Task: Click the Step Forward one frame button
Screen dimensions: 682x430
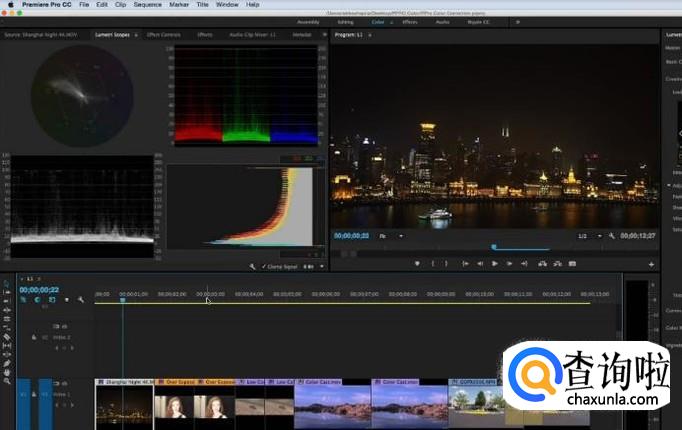Action: pyautogui.click(x=509, y=264)
